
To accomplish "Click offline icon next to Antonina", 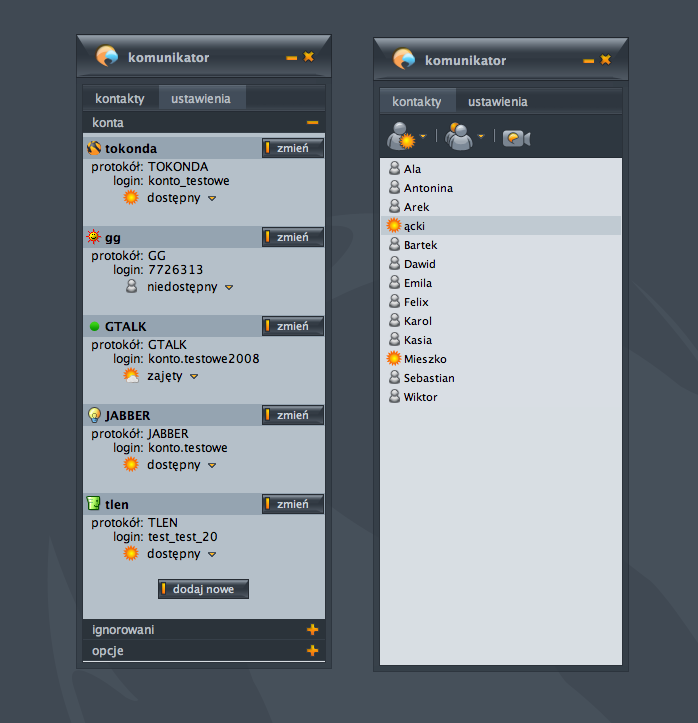I will (x=394, y=187).
